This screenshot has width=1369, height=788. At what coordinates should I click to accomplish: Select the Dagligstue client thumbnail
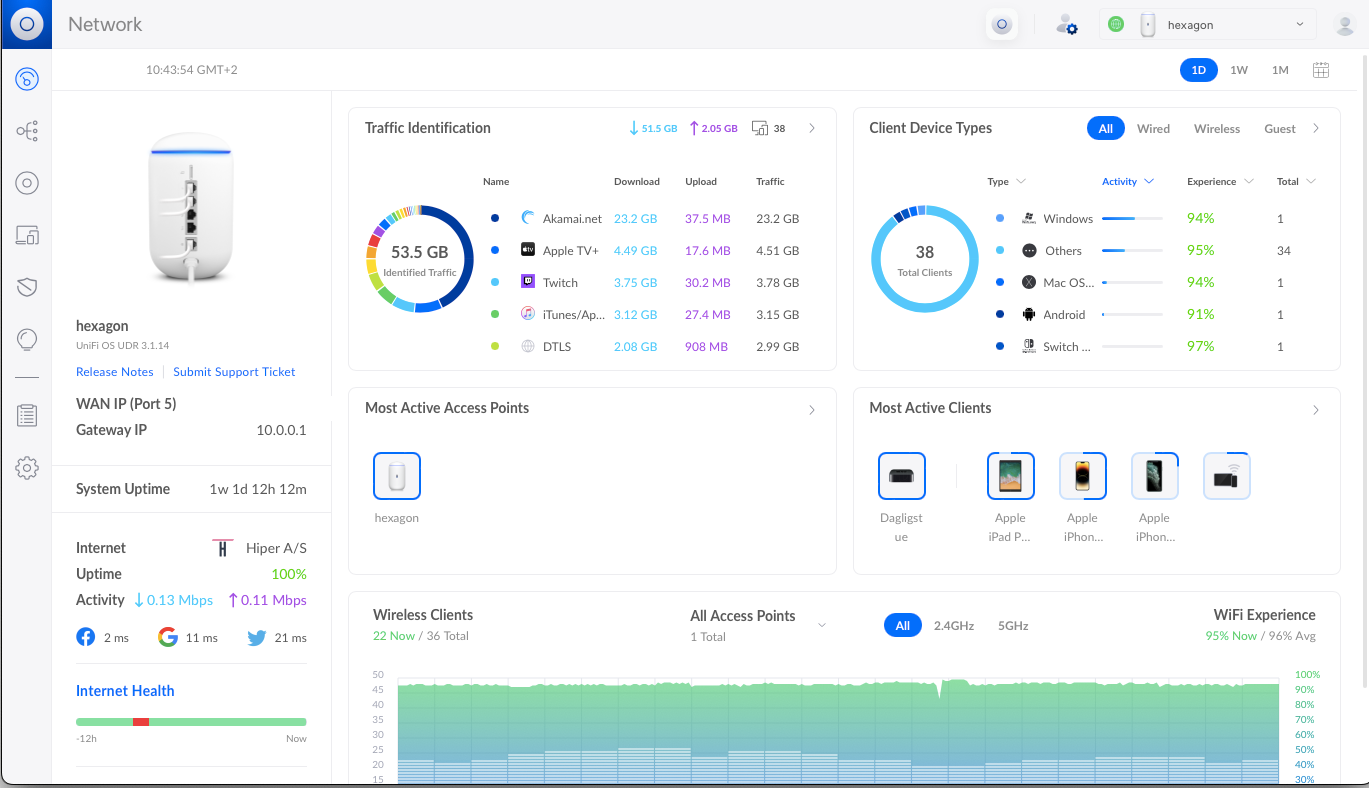point(902,476)
